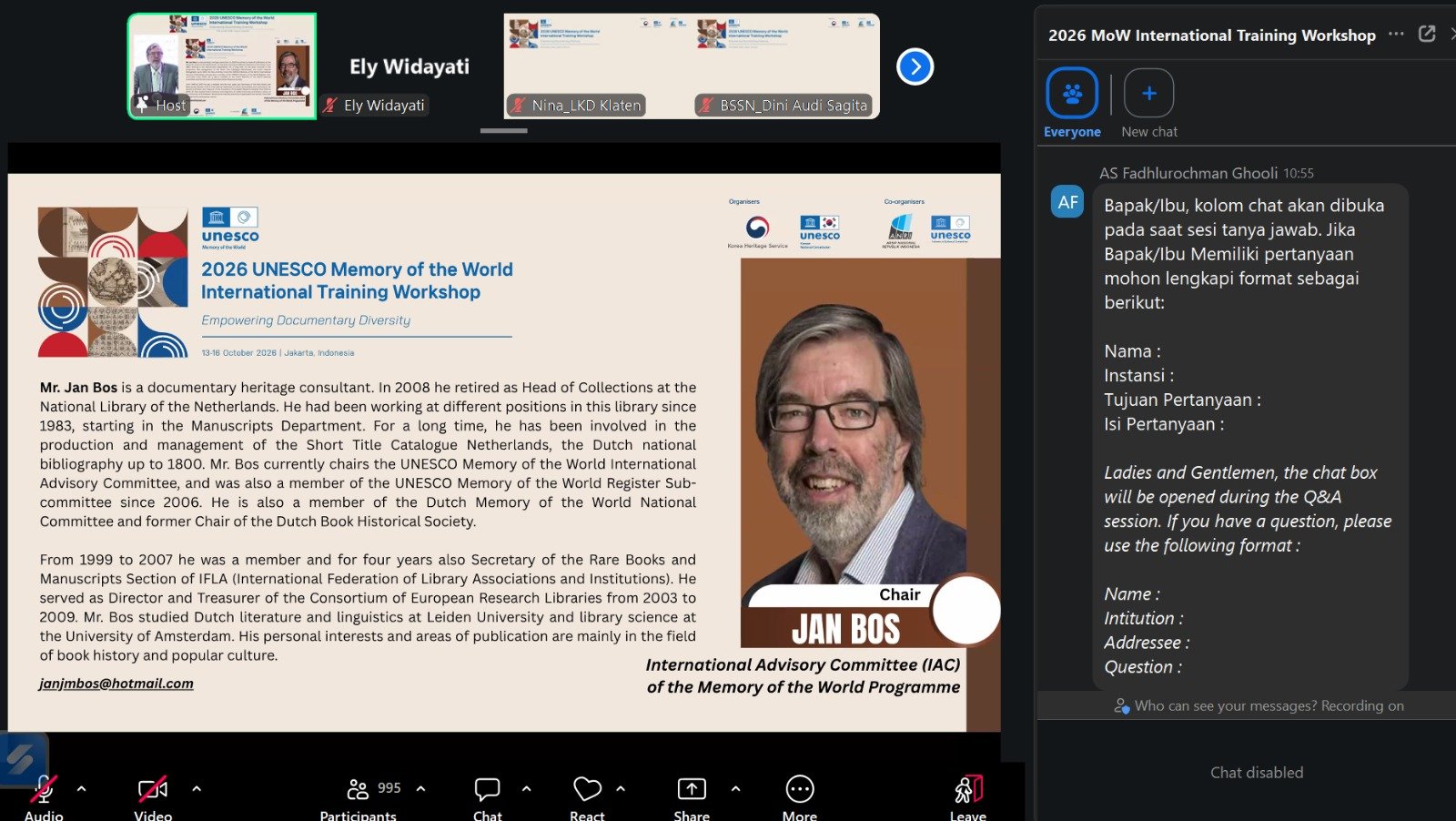Open the React heart icon
The width and height of the screenshot is (1456, 821).
click(587, 788)
